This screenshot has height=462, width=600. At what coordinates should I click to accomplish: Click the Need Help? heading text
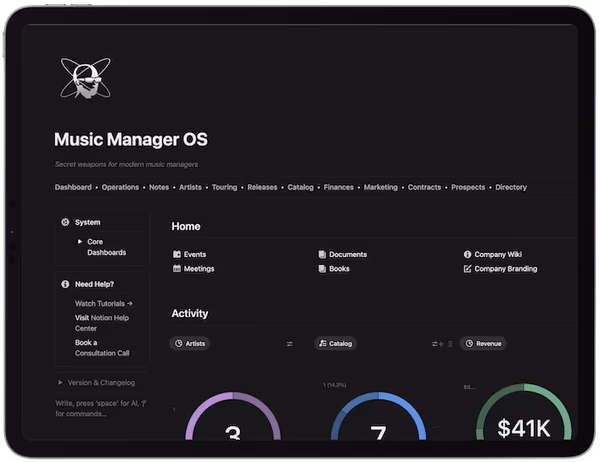point(95,284)
